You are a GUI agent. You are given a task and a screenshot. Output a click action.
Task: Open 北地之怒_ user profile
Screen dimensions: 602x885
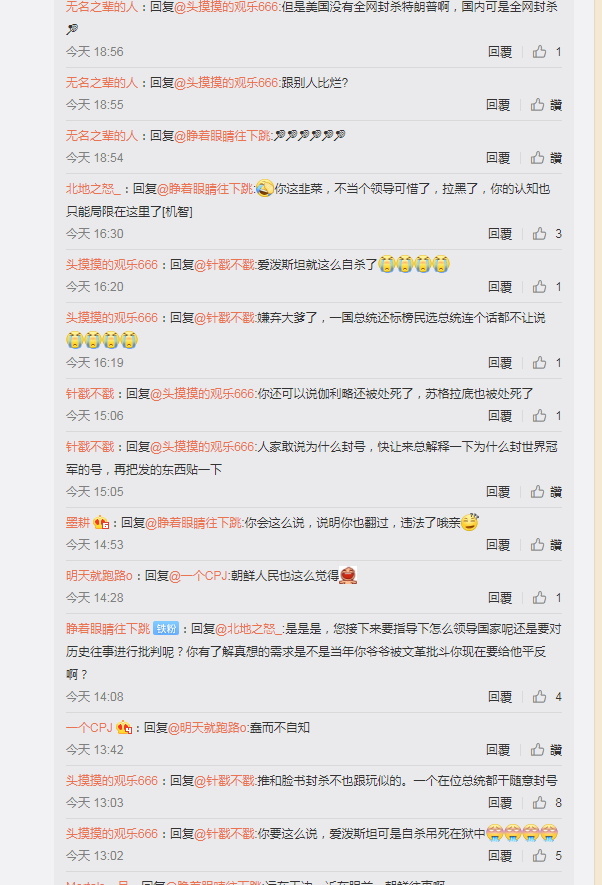(x=93, y=189)
